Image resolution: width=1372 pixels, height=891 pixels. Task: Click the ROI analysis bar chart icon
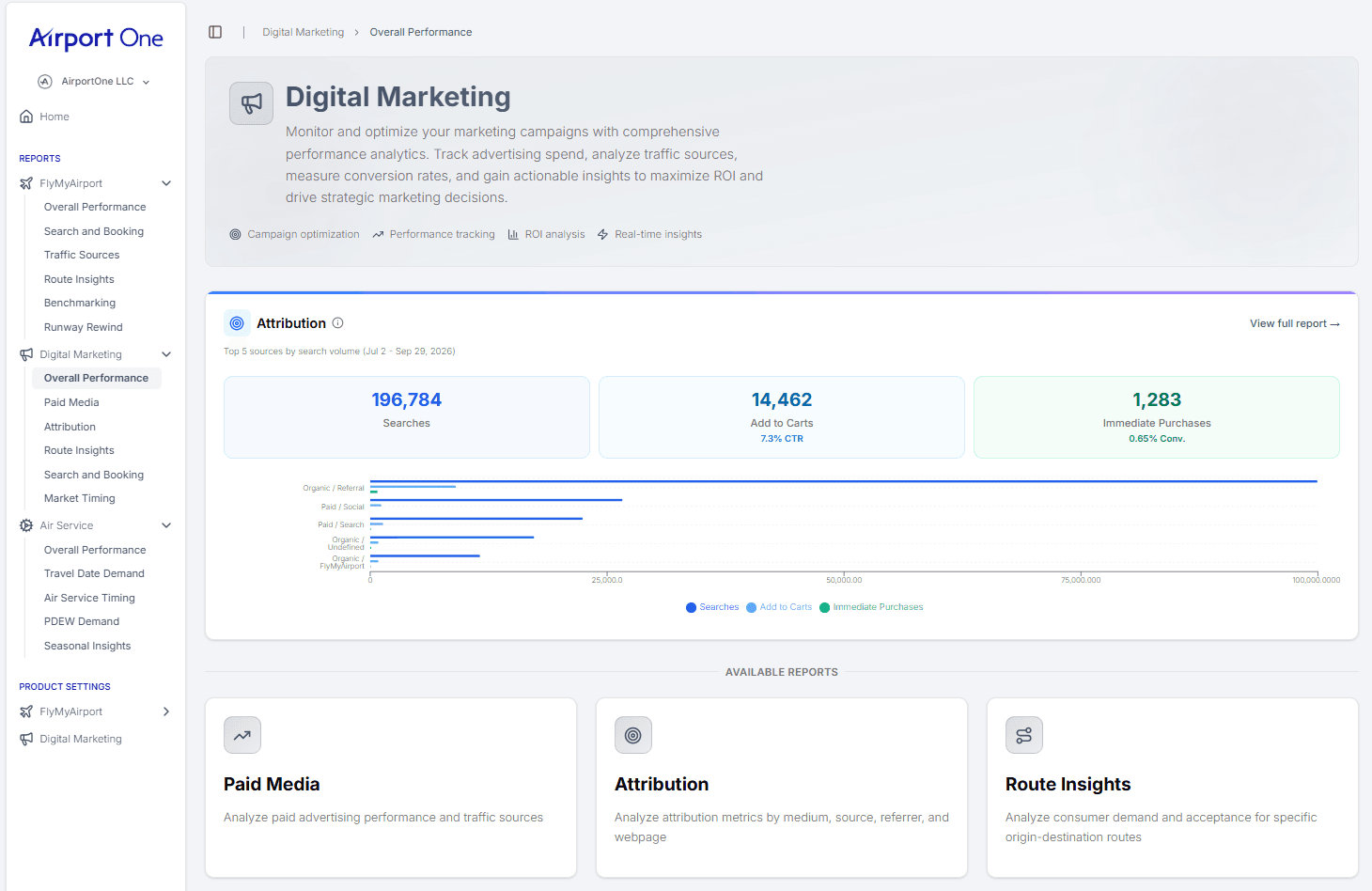point(513,234)
